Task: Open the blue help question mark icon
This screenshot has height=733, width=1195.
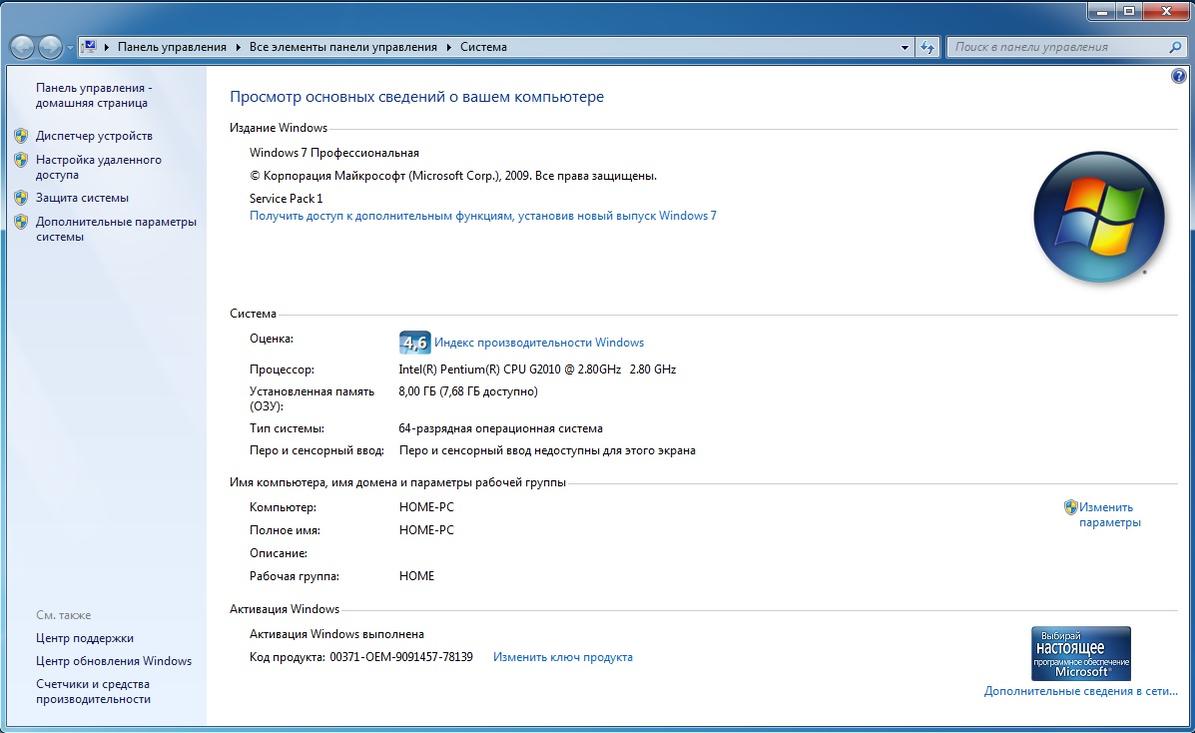Action: (1178, 75)
